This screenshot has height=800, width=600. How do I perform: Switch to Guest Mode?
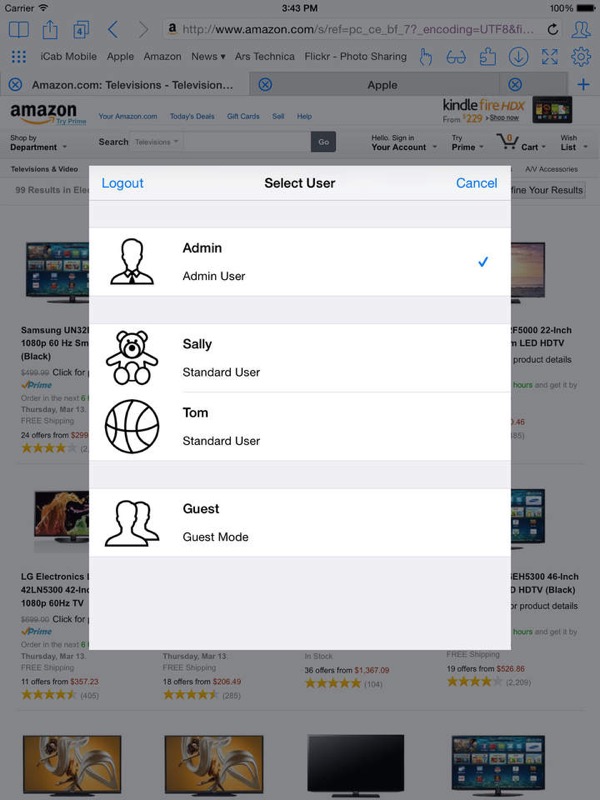pyautogui.click(x=300, y=522)
